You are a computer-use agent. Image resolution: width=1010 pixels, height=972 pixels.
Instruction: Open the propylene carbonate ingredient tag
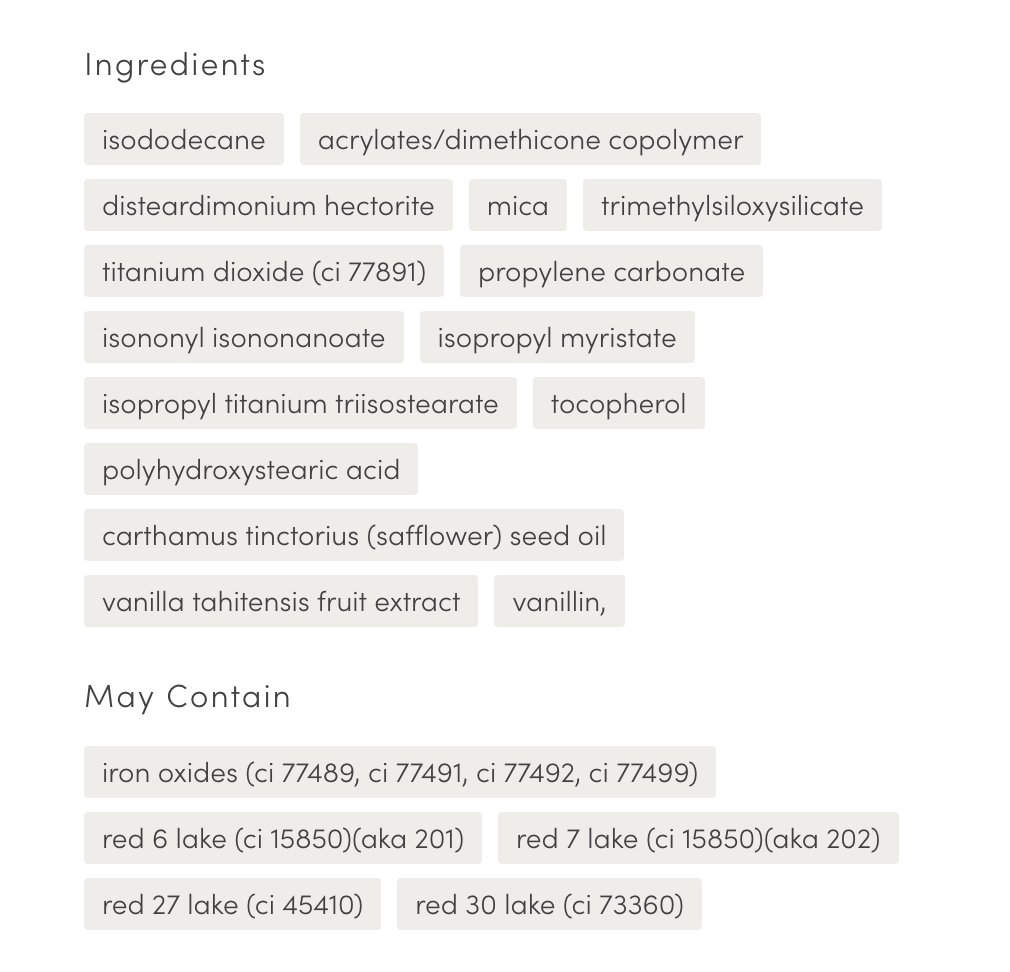pyautogui.click(x=611, y=271)
